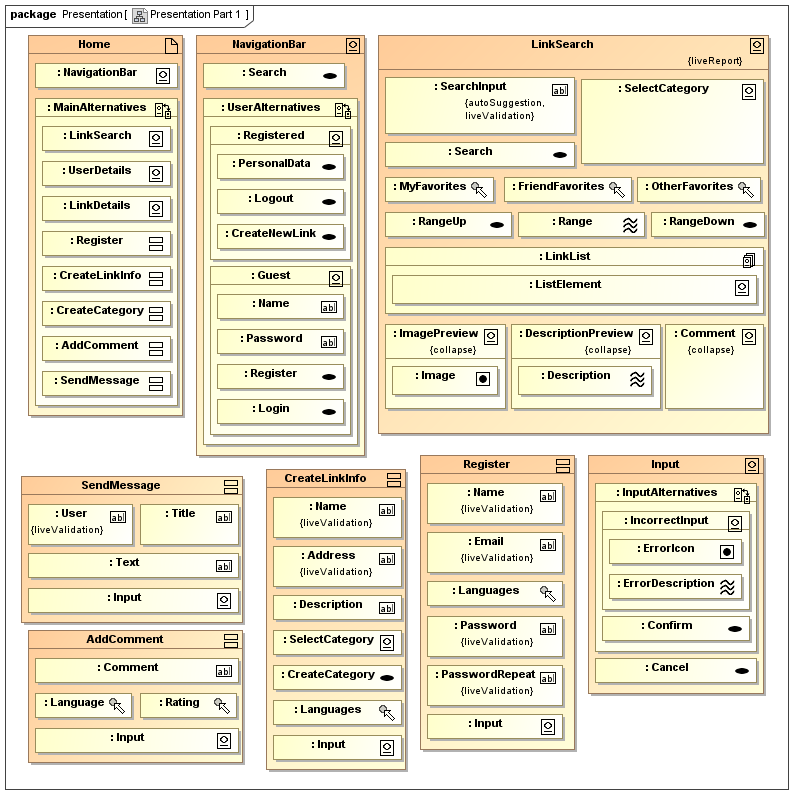Select the User property in SendMessage

point(80,525)
